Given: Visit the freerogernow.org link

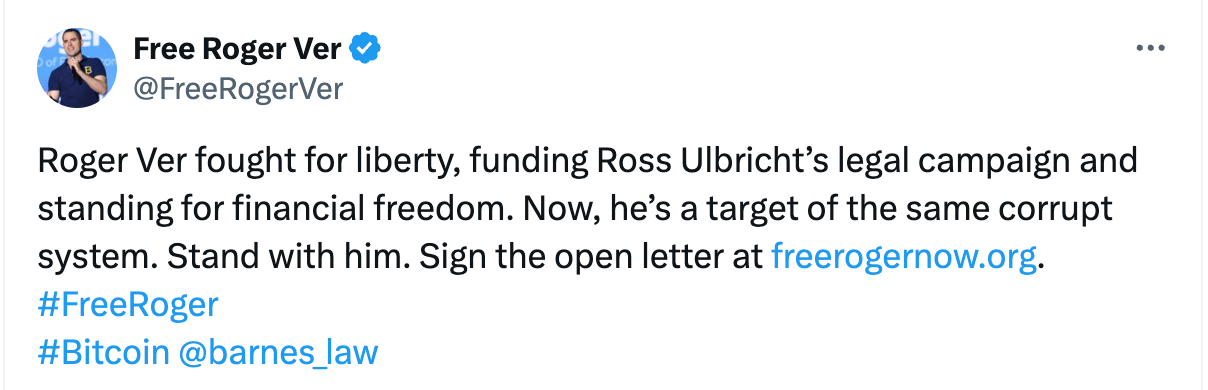Looking at the screenshot, I should coord(904,257).
